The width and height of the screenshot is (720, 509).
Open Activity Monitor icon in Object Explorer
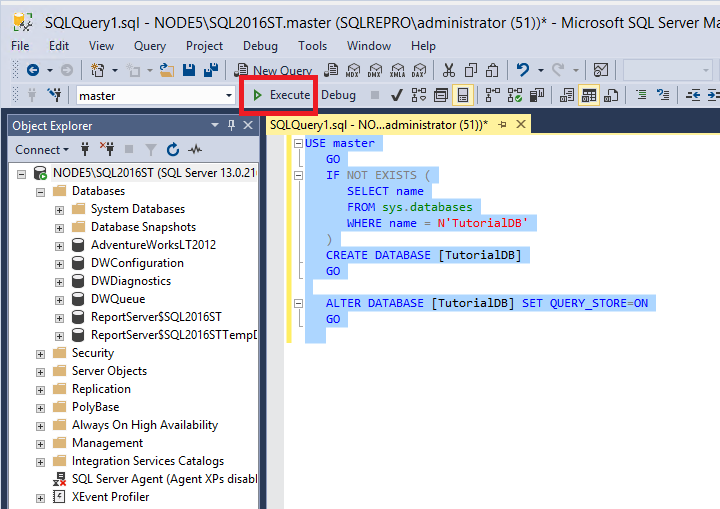(195, 150)
